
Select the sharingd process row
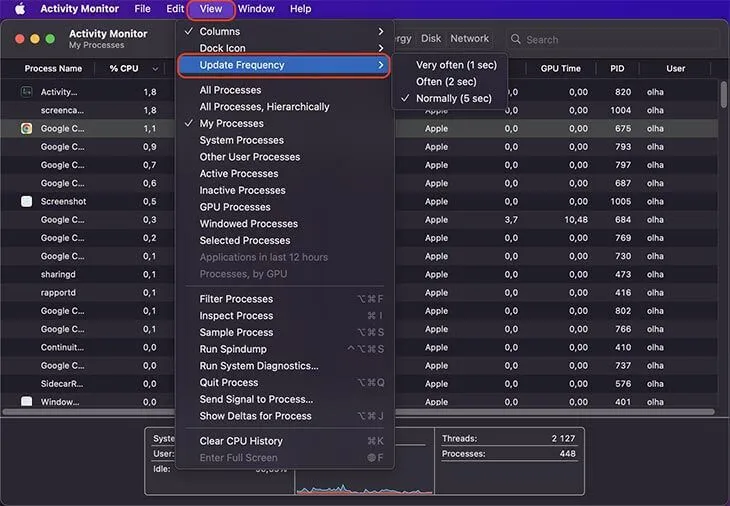(358, 274)
